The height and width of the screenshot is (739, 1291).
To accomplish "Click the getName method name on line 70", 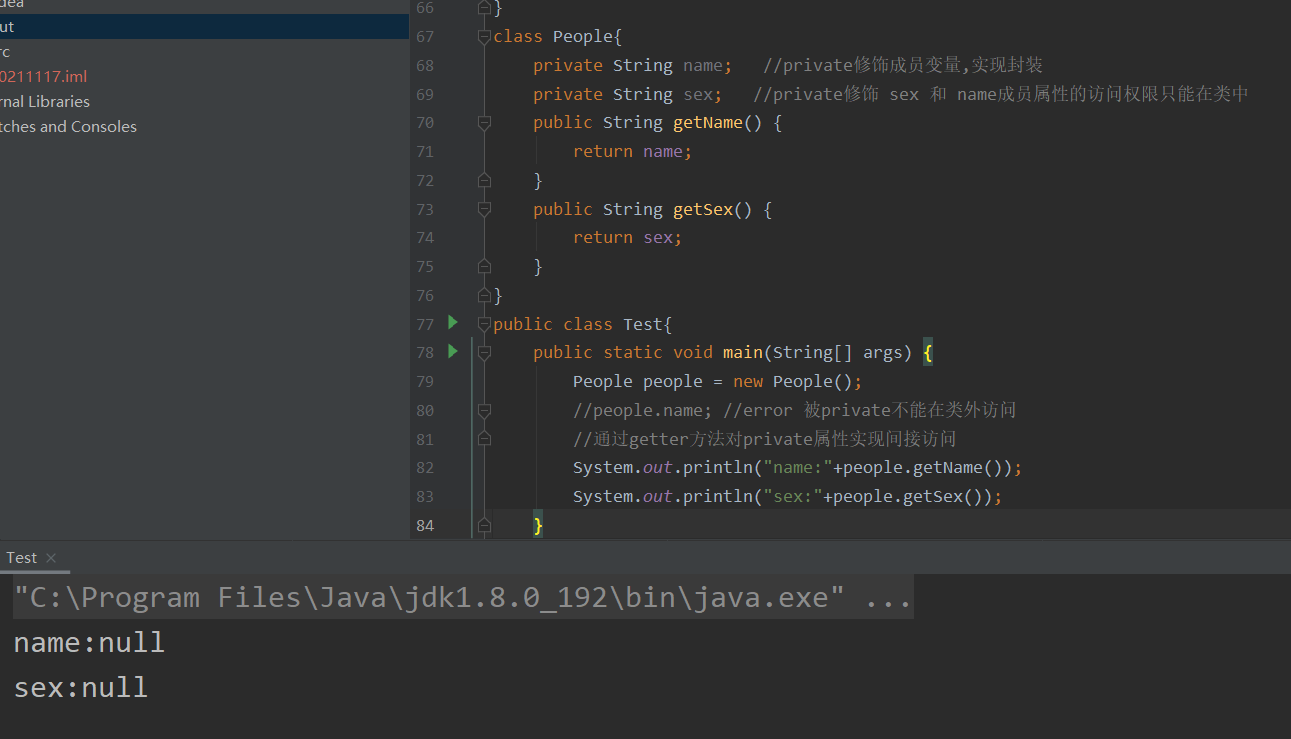I will [x=707, y=122].
